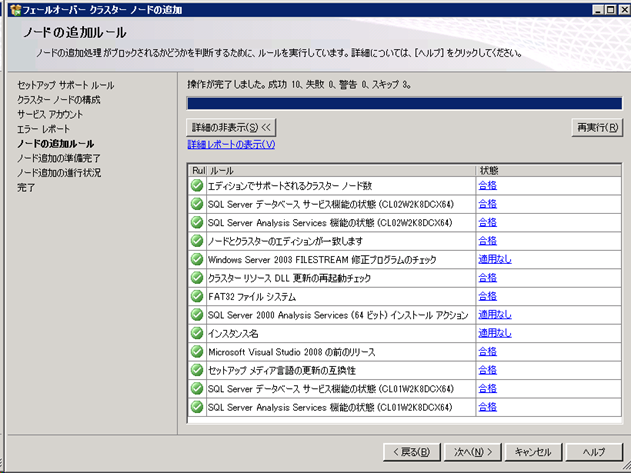Image resolution: width=631 pixels, height=473 pixels.
Task: Click check icon for Microsoft Visual Studio 2008 row
Action: (197, 352)
